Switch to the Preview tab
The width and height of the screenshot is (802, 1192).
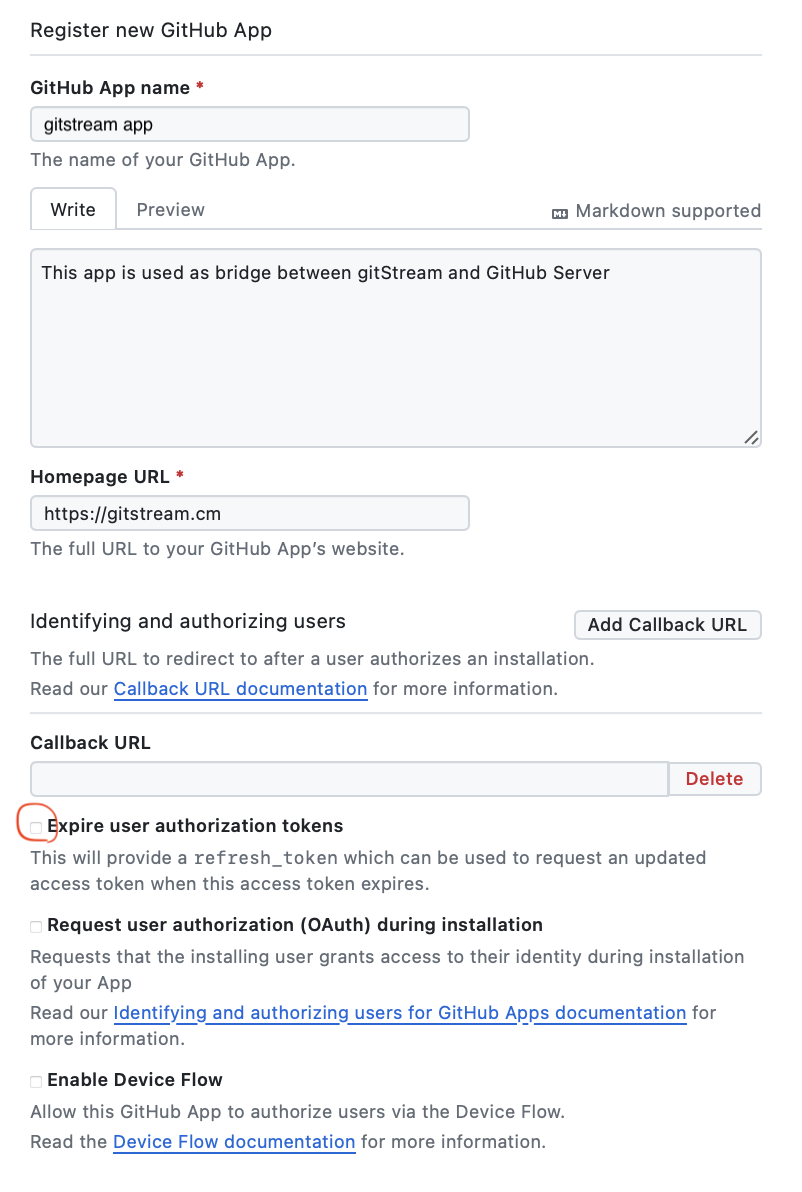click(170, 209)
